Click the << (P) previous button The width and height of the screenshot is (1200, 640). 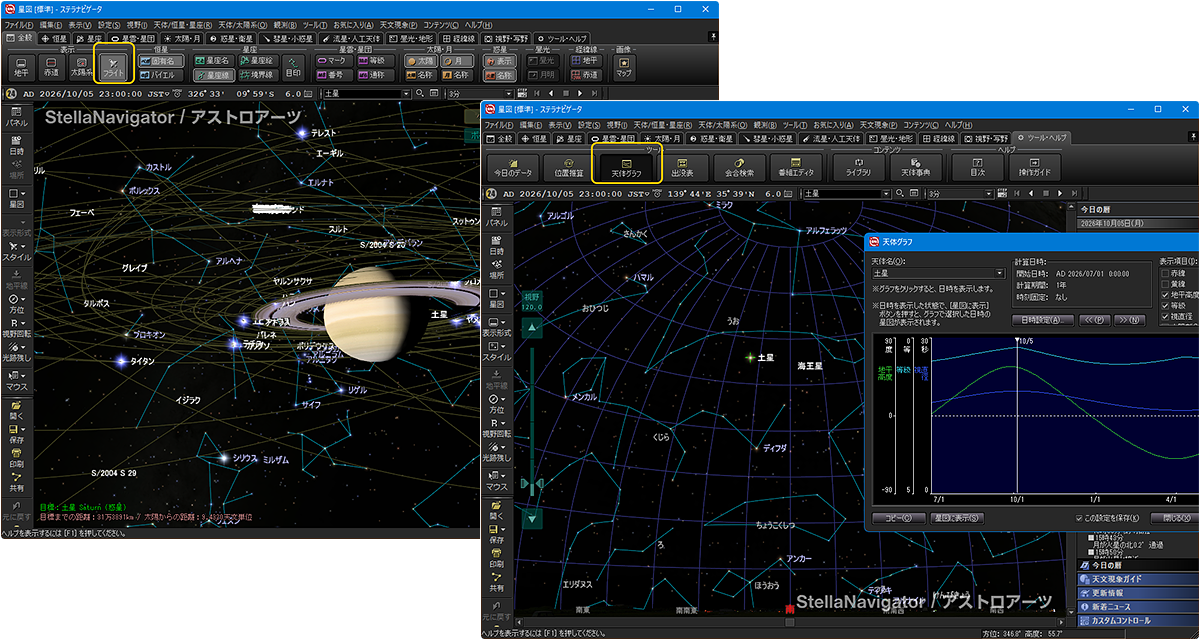[x=1094, y=321]
